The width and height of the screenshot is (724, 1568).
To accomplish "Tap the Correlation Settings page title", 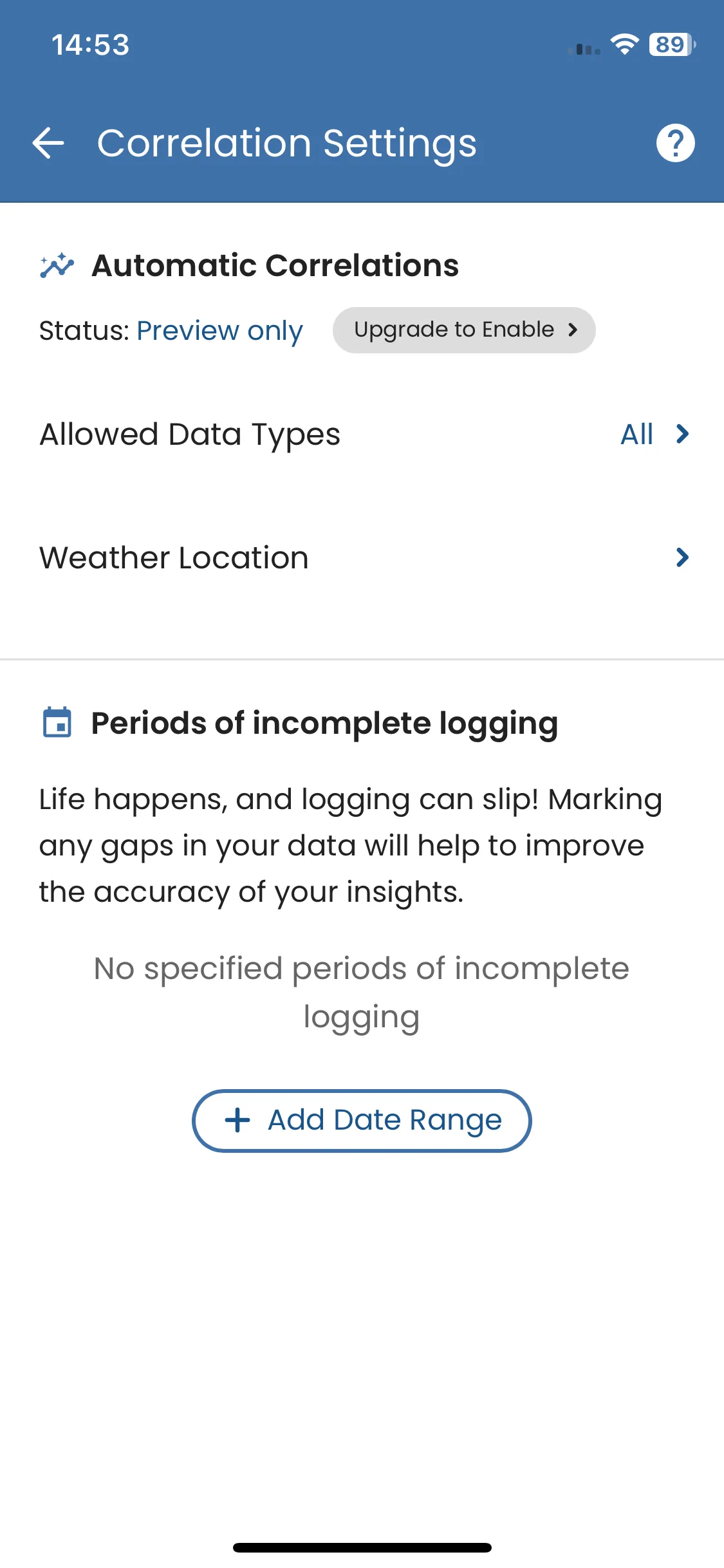I will click(287, 143).
